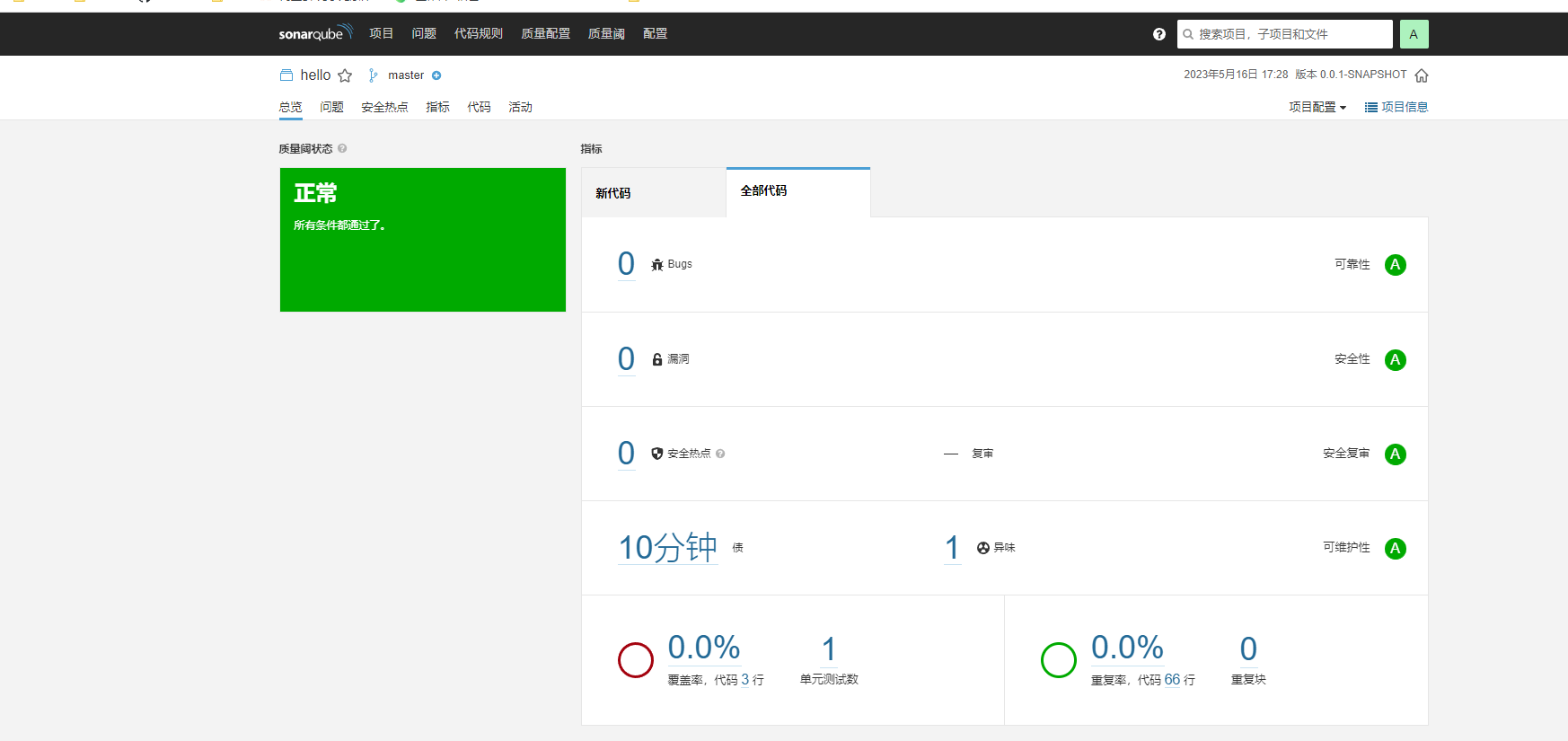Click the project information list icon
The image size is (1568, 741).
[1371, 108]
